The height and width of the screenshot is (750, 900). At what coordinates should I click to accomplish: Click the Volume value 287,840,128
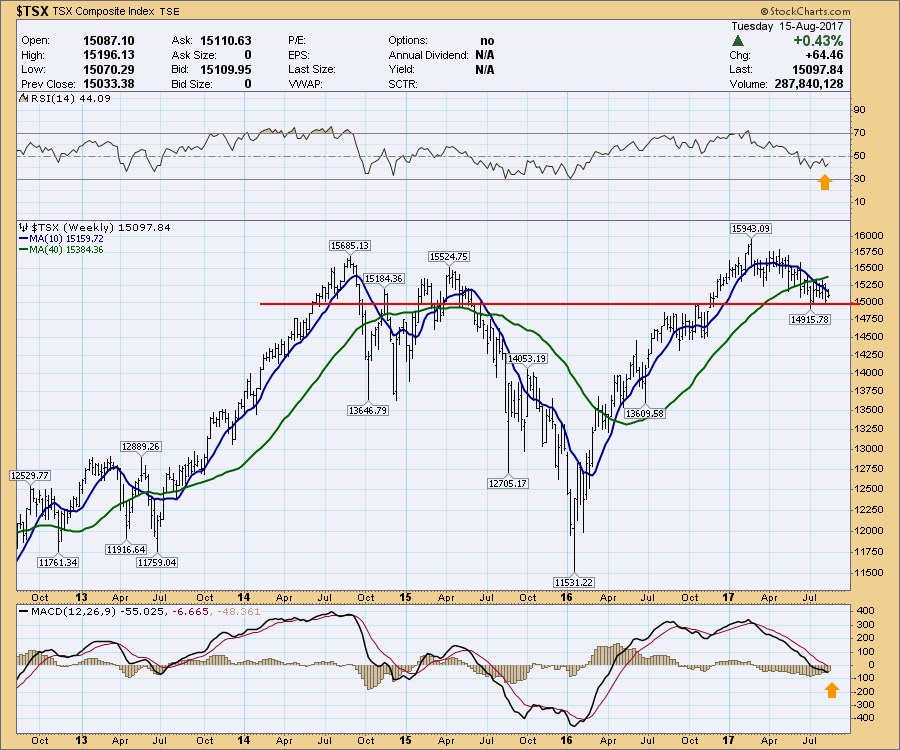(x=809, y=84)
